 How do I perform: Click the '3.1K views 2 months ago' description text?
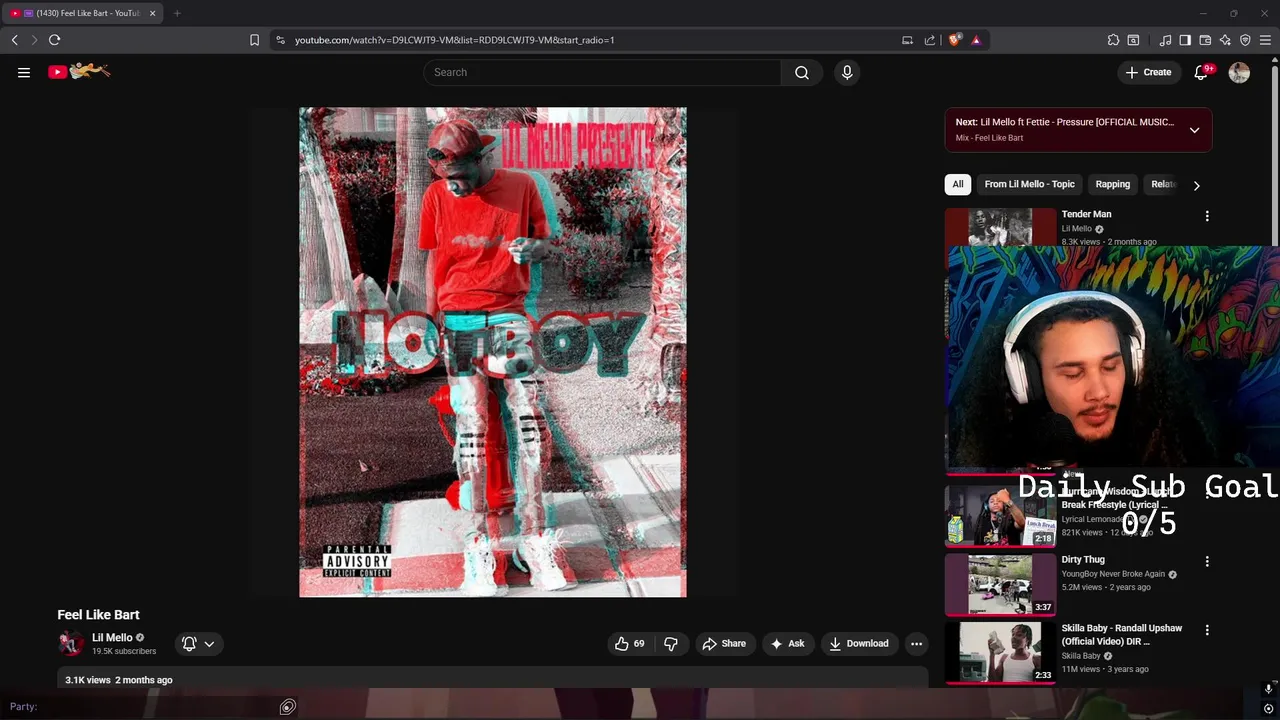pyautogui.click(x=119, y=680)
